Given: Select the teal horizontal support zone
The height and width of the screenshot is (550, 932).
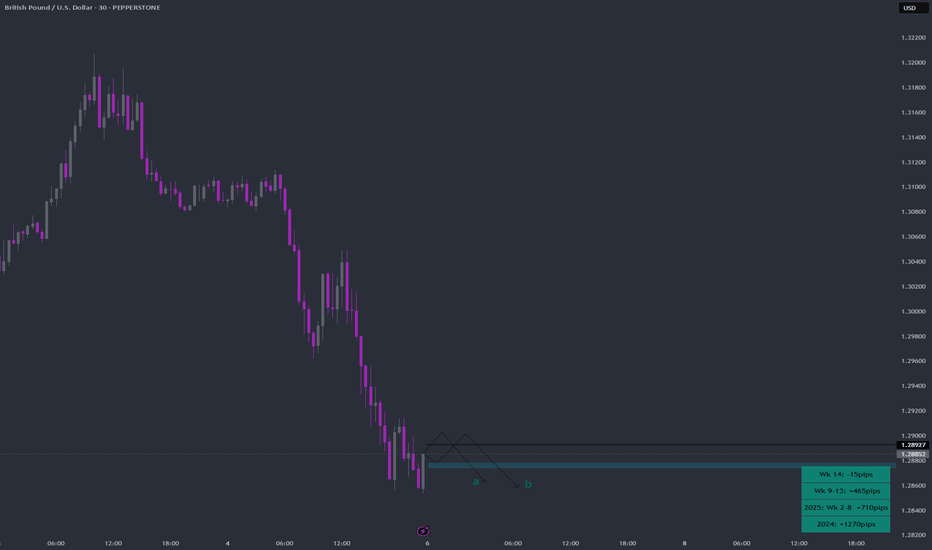Looking at the screenshot, I should click(x=662, y=466).
